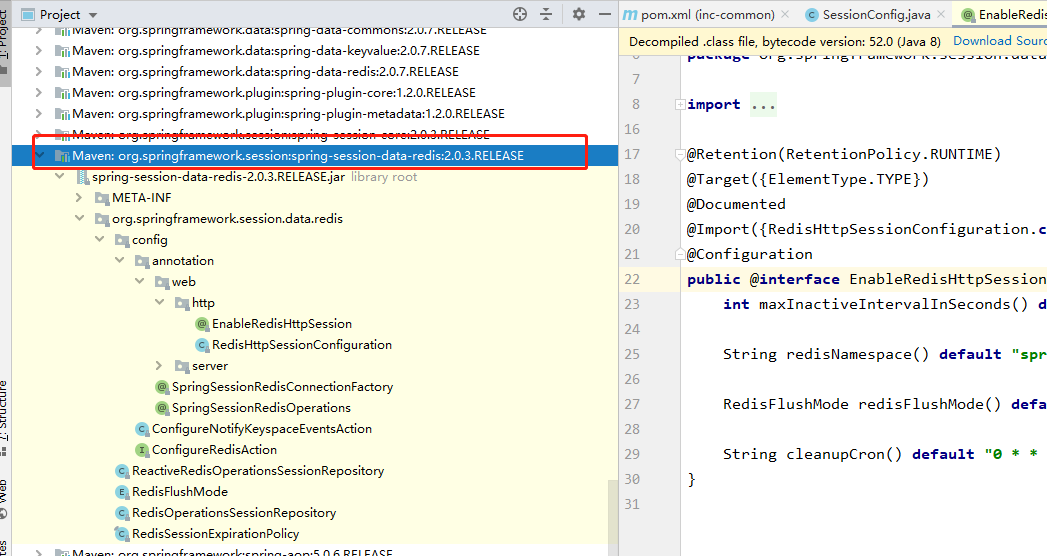Close the pom.xml (inc-common) tab
The height and width of the screenshot is (556, 1047).
785,14
